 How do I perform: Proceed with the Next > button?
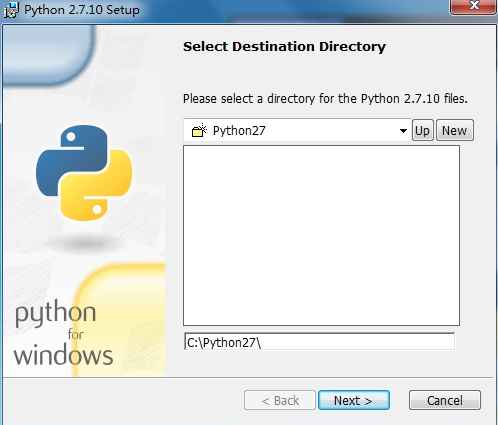tap(354, 400)
